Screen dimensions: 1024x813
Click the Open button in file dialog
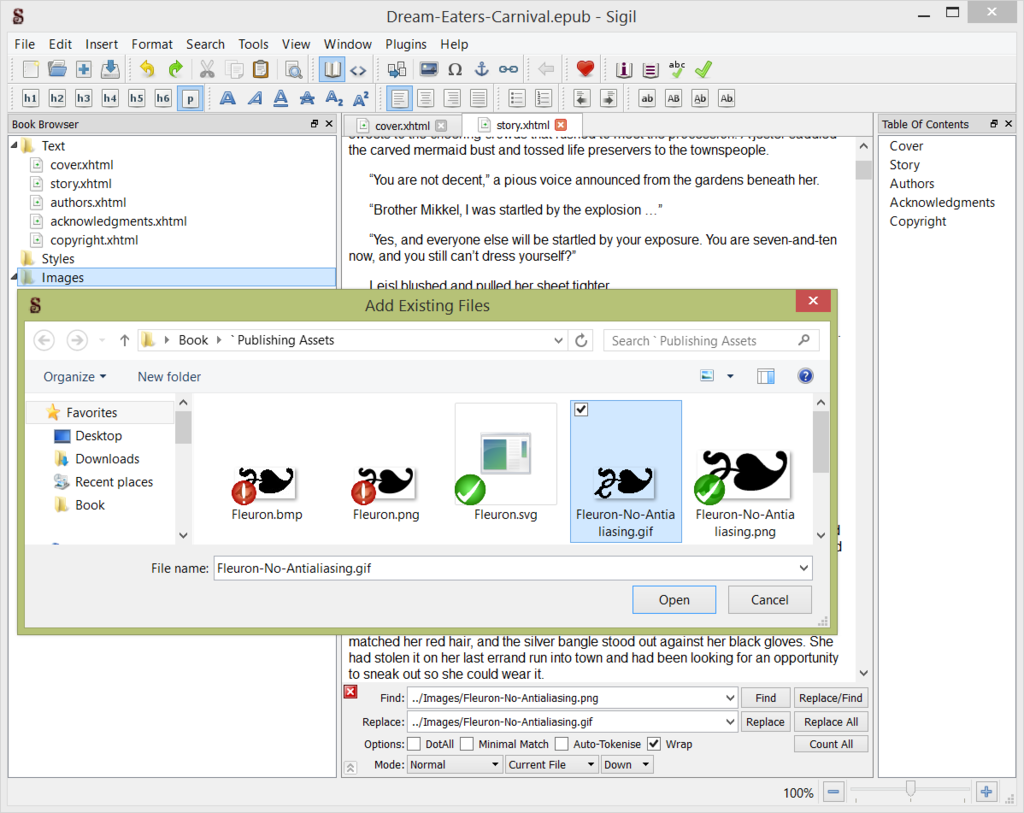pos(674,600)
